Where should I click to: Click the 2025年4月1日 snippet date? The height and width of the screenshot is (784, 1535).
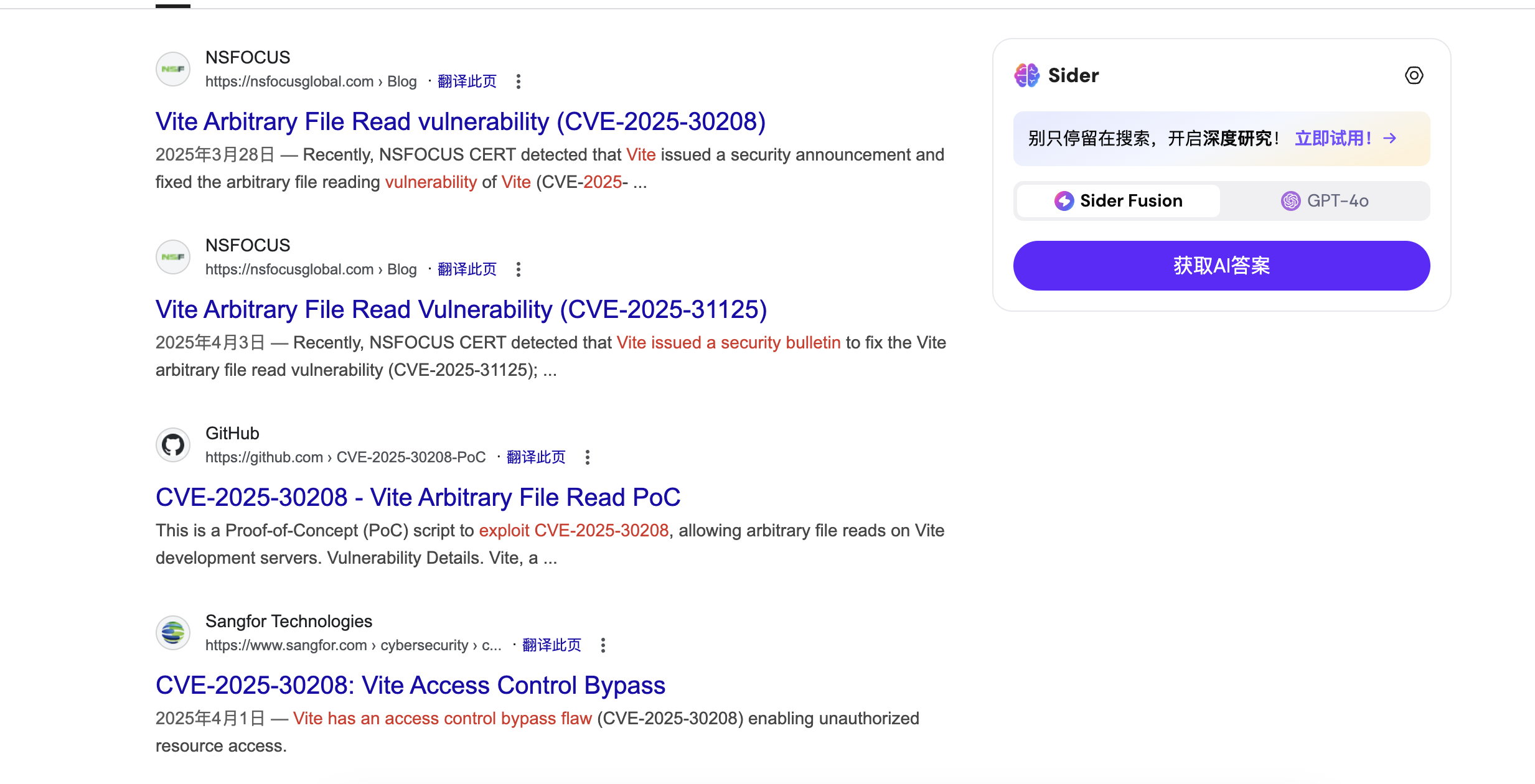pyautogui.click(x=210, y=719)
